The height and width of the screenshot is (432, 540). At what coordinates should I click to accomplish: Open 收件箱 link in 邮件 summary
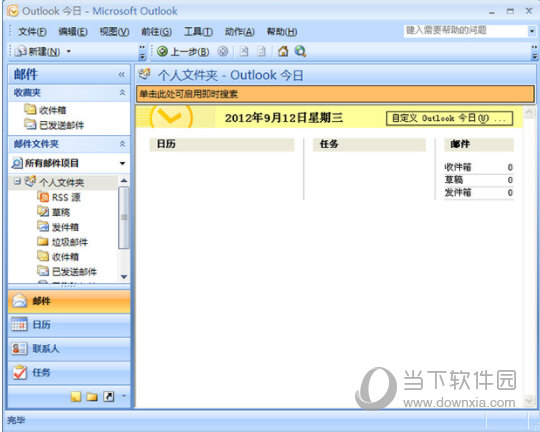[458, 167]
